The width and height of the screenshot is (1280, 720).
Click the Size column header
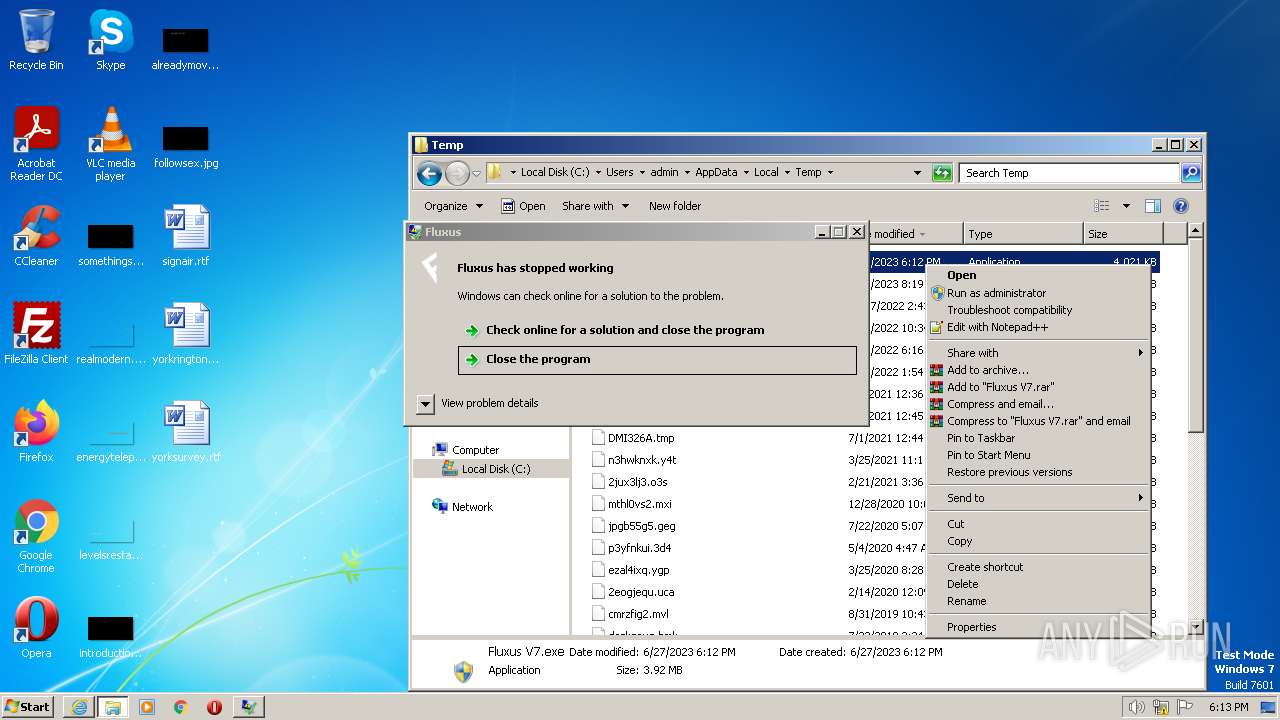coord(1123,234)
